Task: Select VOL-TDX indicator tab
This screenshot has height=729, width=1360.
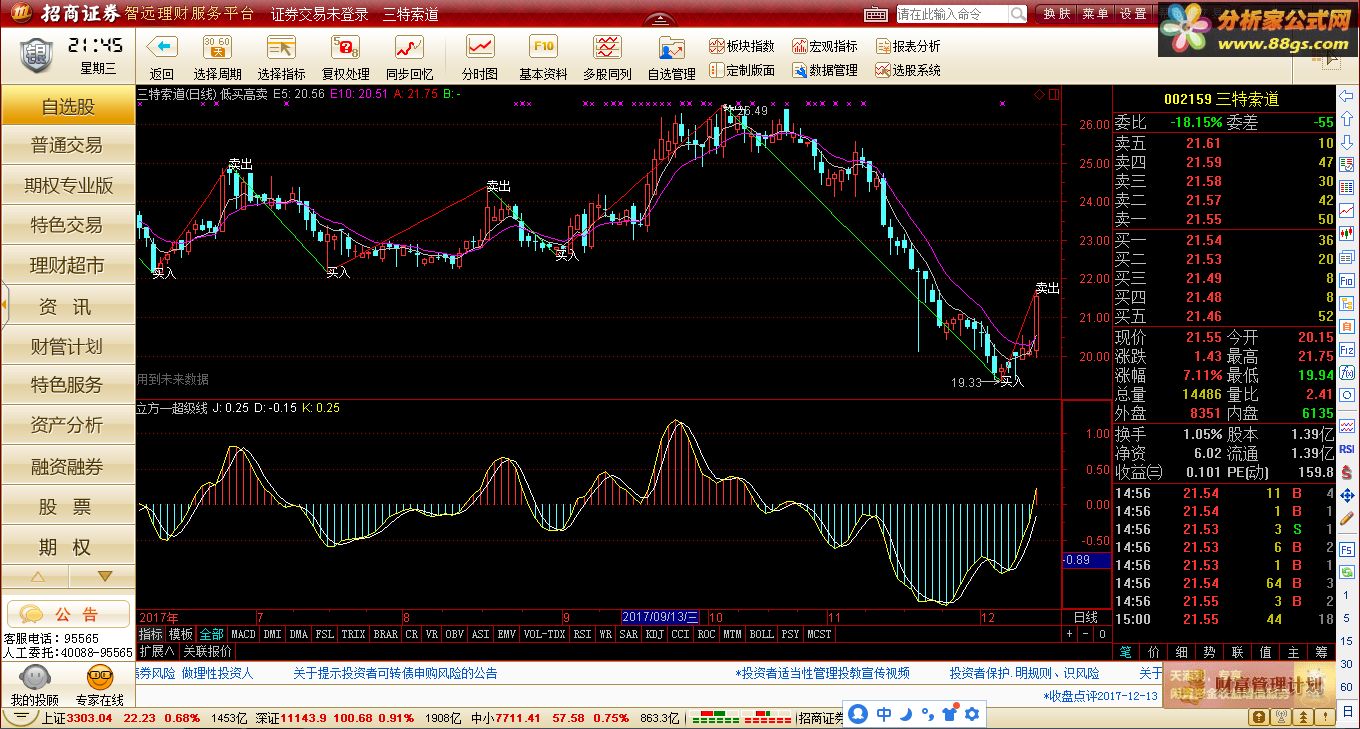Action: pos(545,634)
